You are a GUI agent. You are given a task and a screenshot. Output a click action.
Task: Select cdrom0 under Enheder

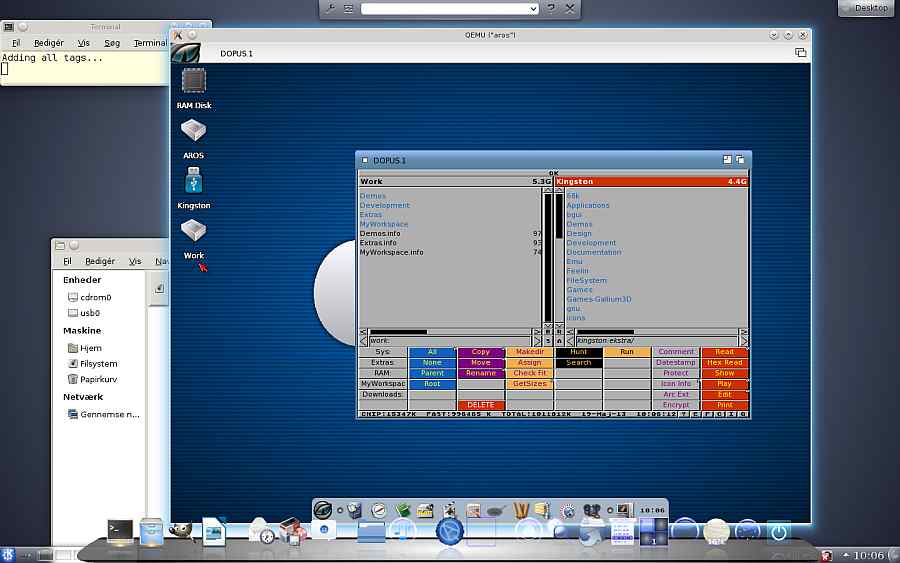pos(96,297)
